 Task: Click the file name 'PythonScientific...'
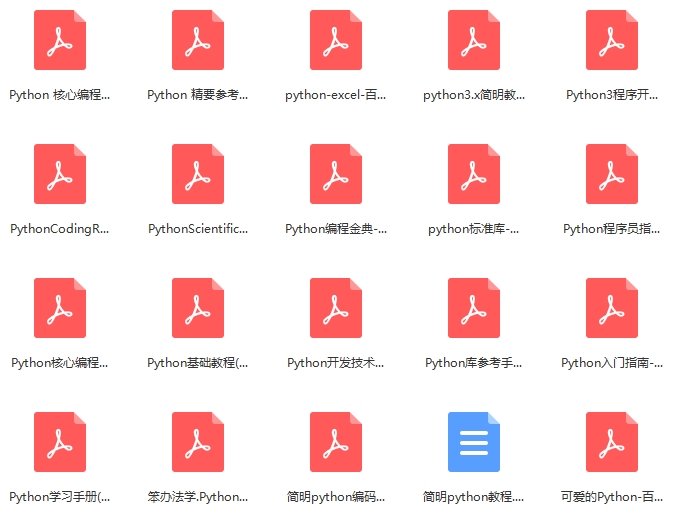(198, 229)
